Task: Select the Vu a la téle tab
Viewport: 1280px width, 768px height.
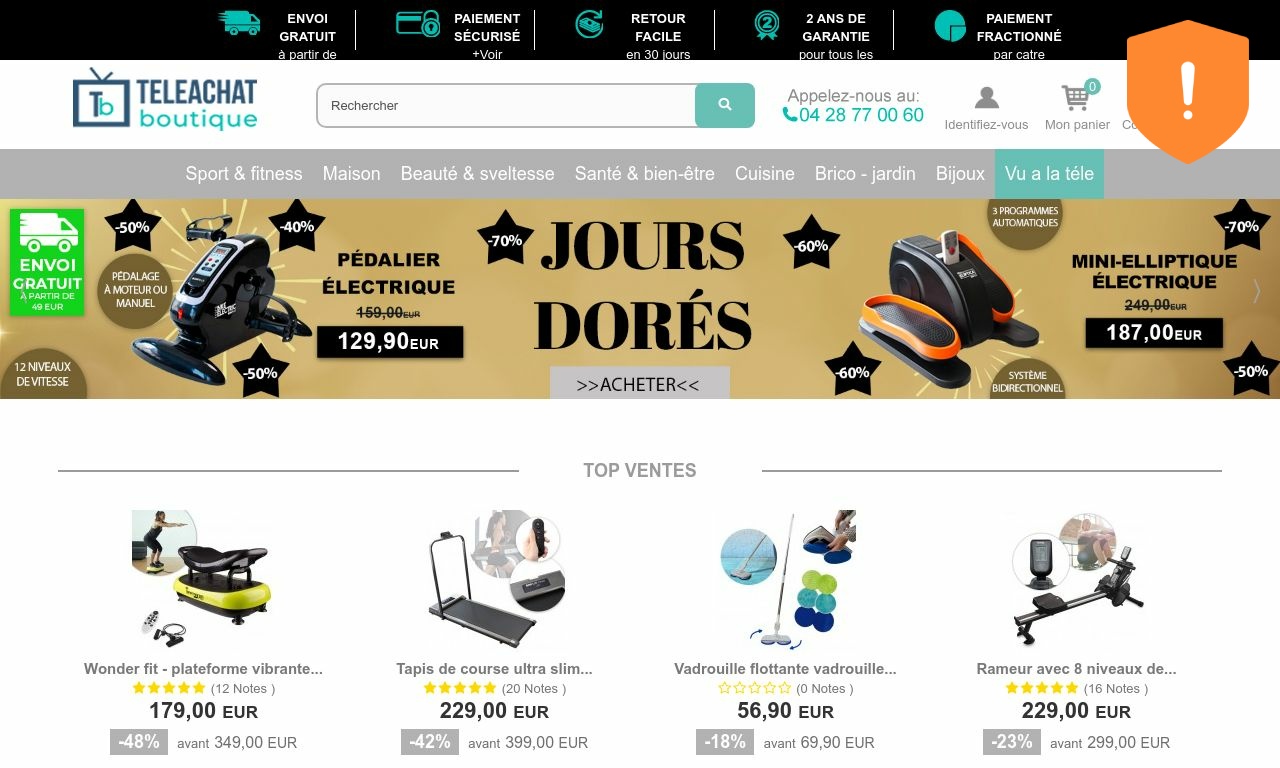Action: [1049, 174]
